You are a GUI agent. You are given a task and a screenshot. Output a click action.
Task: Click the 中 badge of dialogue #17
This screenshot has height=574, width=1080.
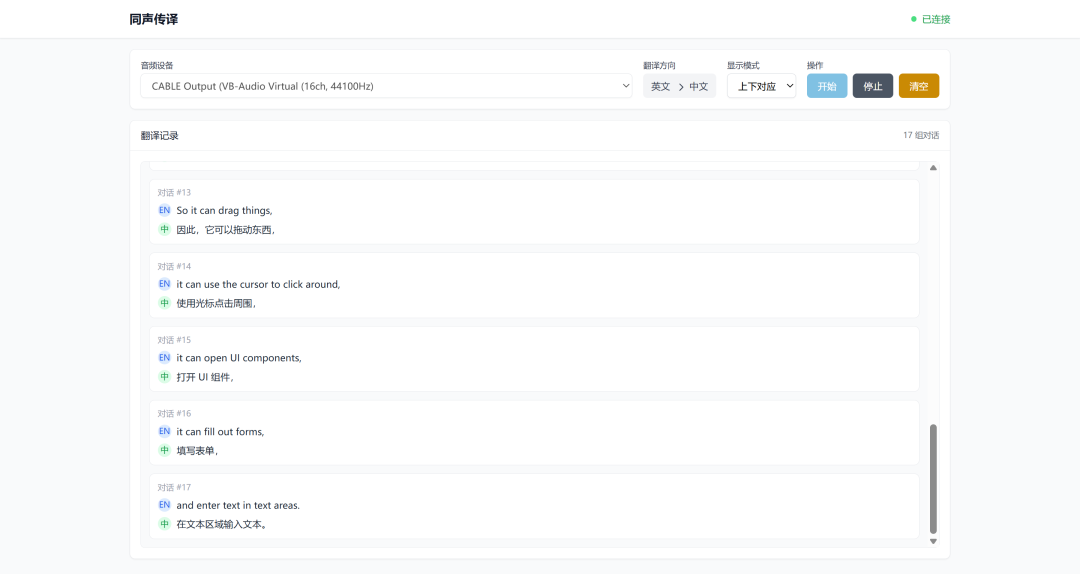[x=164, y=524]
